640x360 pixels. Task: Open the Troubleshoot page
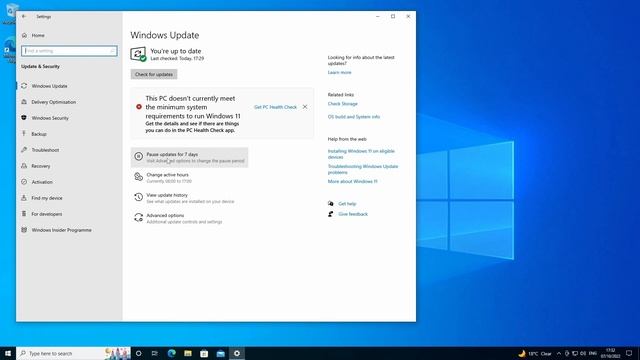pyautogui.click(x=45, y=150)
